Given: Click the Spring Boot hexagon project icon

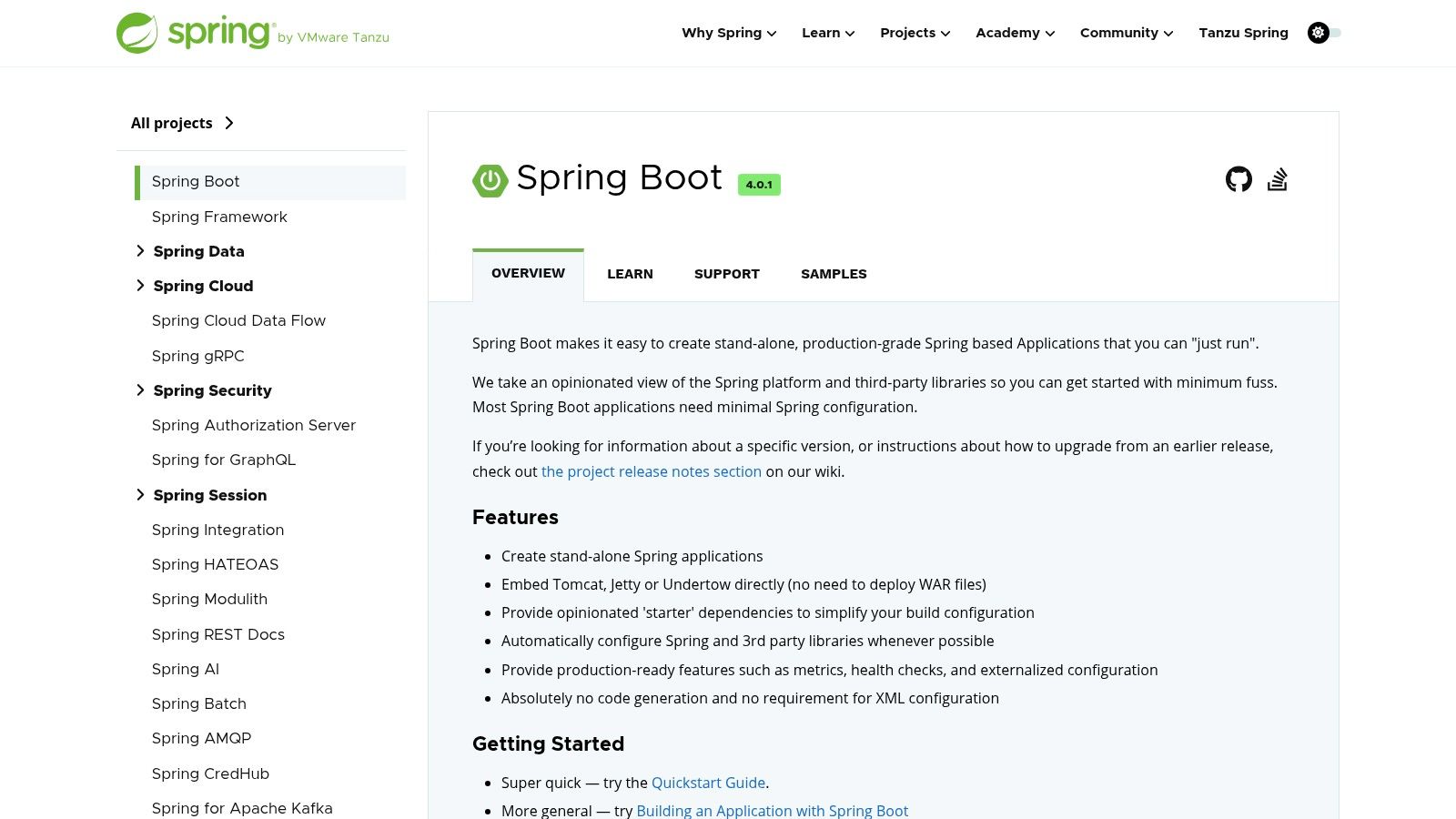Looking at the screenshot, I should (x=490, y=179).
